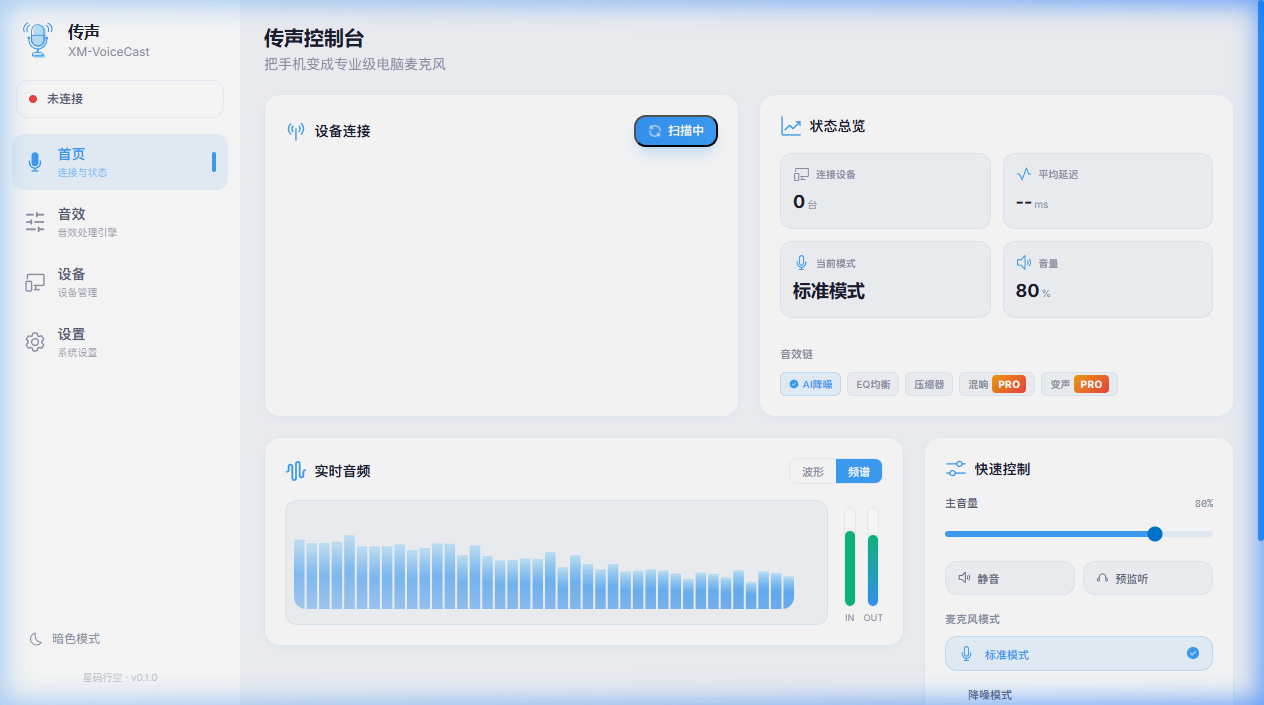Toggle the AI降噪 effect chip
Viewport: 1264px width, 705px height.
[810, 384]
